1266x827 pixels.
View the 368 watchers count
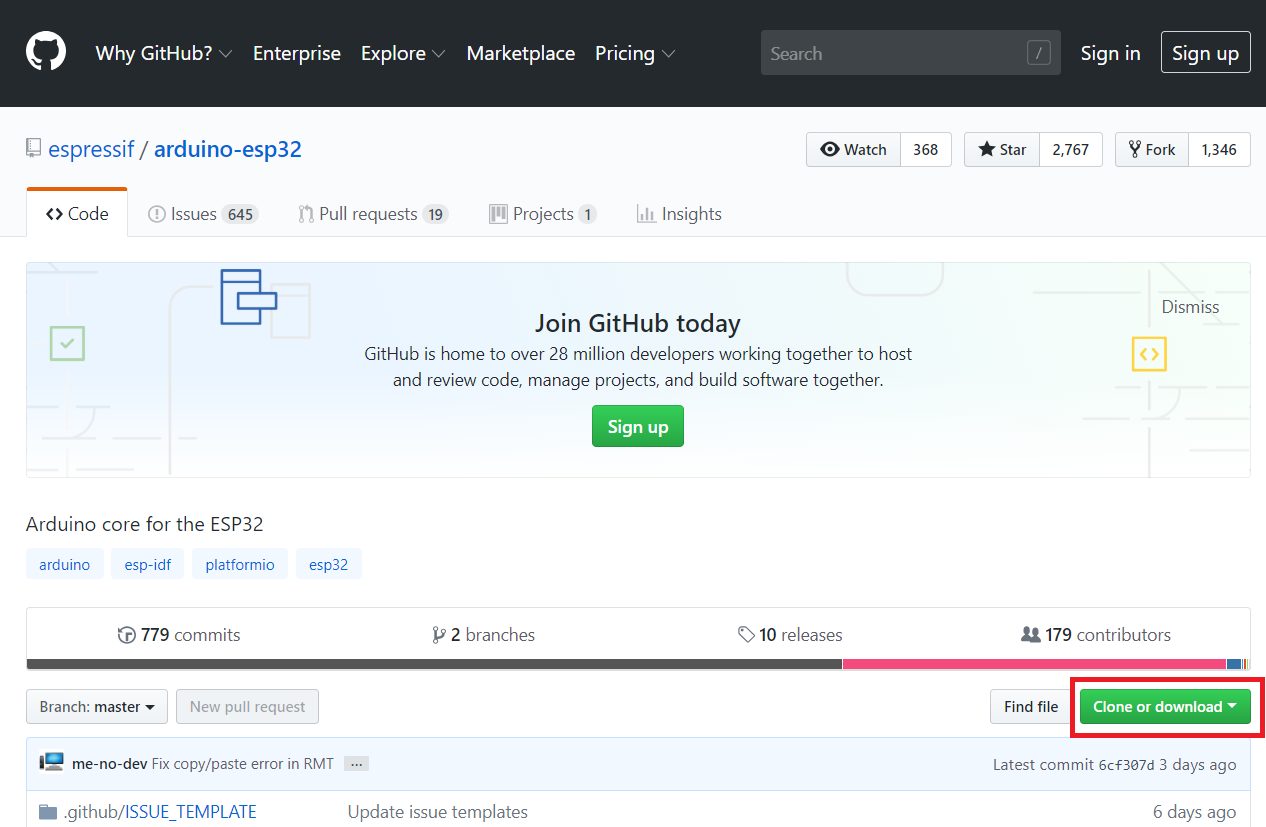pos(926,149)
